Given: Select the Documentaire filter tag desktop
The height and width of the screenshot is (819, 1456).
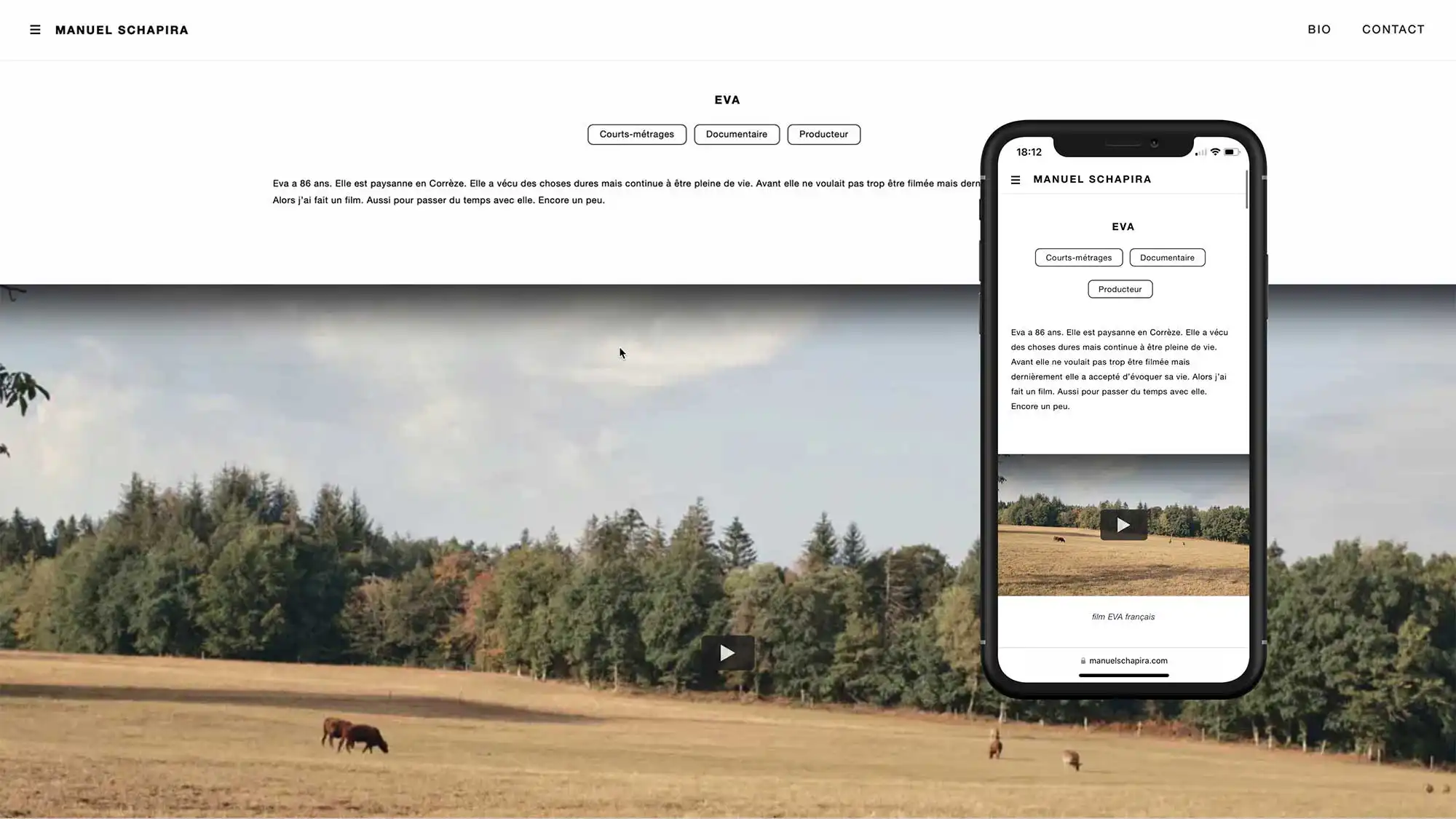Looking at the screenshot, I should coord(736,133).
